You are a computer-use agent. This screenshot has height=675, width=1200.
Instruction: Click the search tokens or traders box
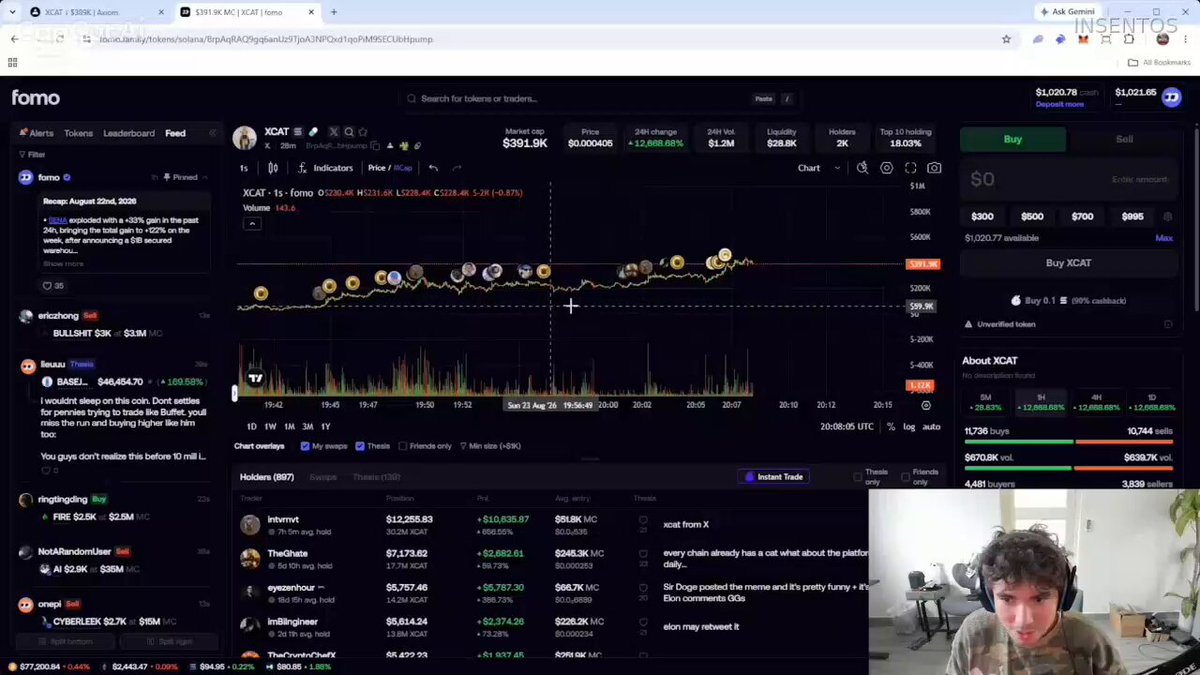tap(601, 98)
